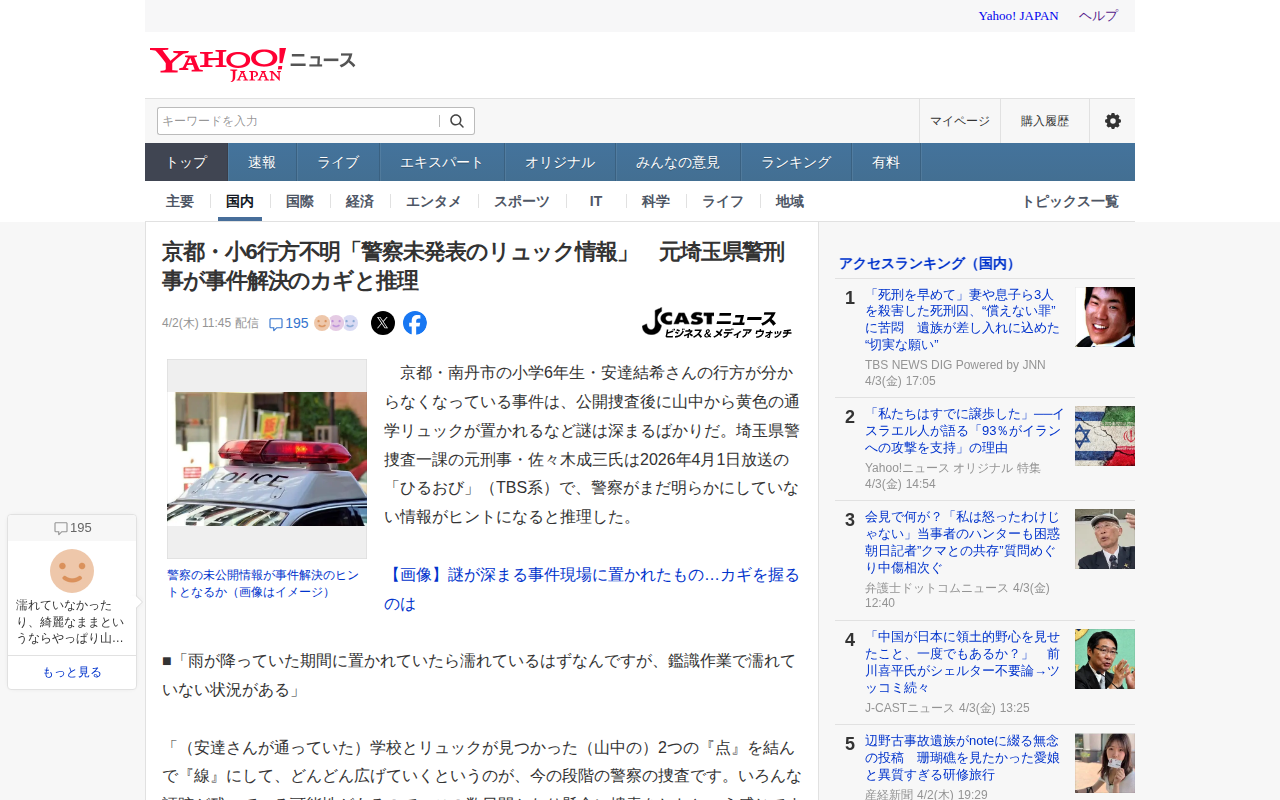Open マイページ

tap(960, 121)
